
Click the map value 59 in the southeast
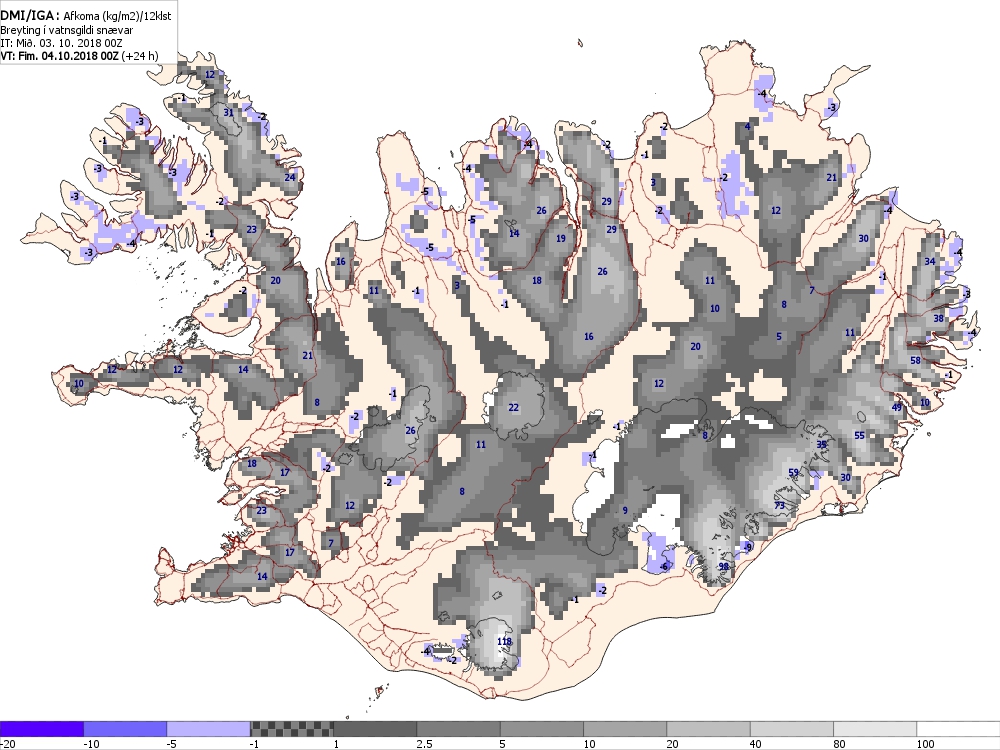[793, 473]
